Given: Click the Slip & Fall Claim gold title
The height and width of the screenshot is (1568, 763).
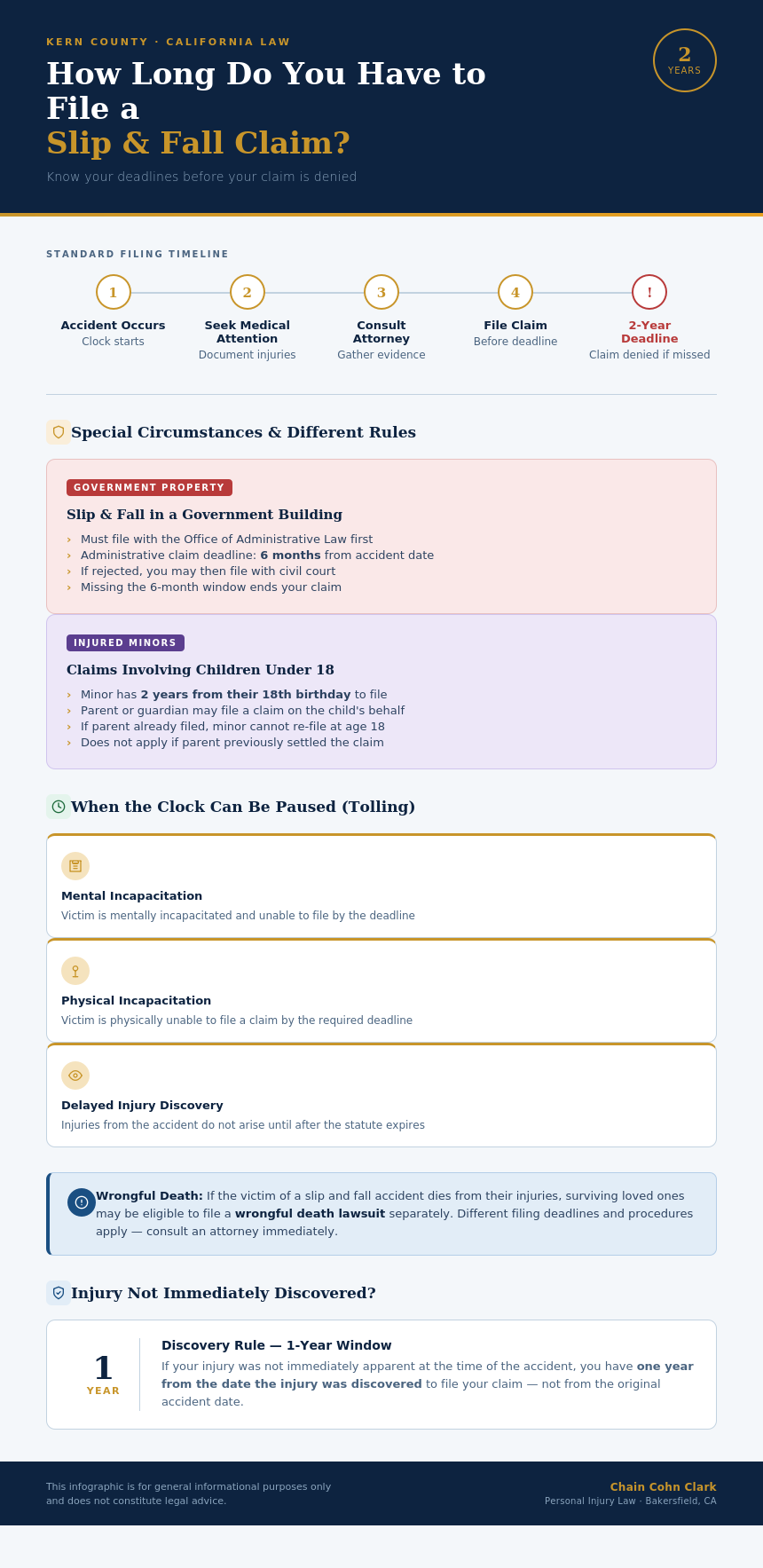Looking at the screenshot, I should [199, 143].
